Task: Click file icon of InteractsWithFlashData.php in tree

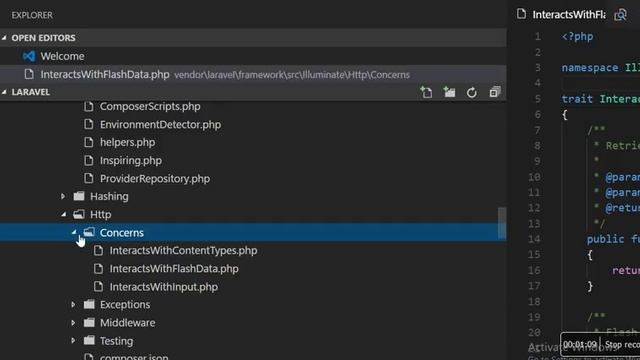Action: [98, 269]
